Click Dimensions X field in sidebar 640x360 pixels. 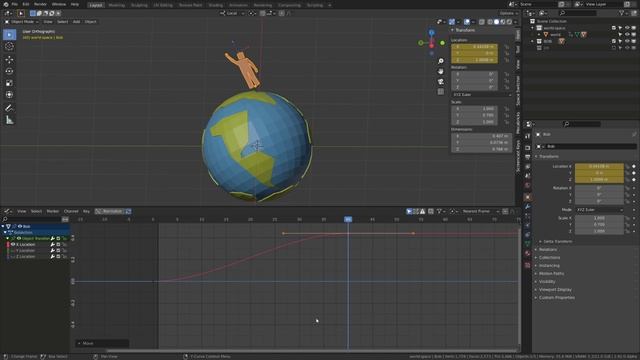coord(481,136)
